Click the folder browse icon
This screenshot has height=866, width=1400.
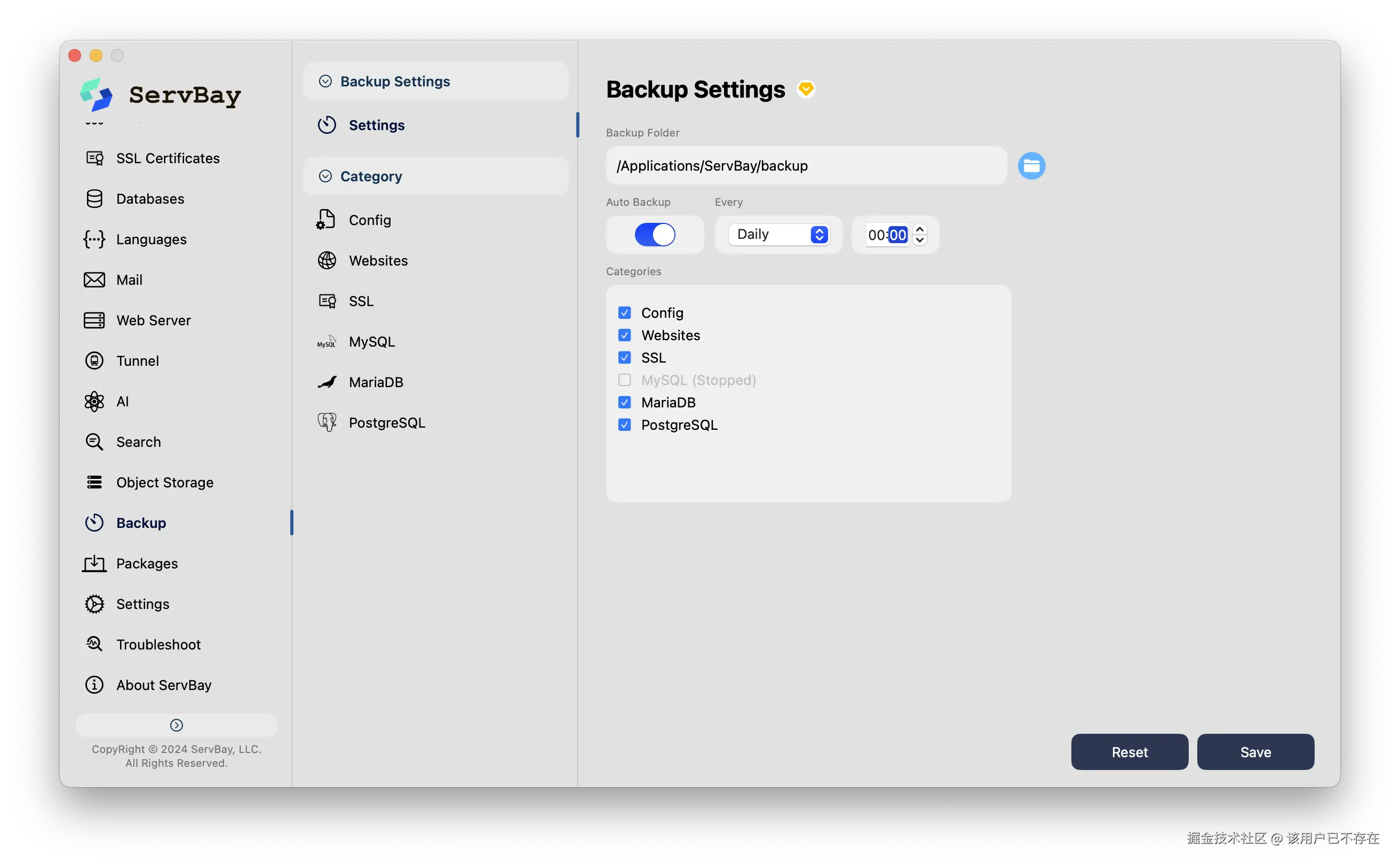pos(1031,166)
